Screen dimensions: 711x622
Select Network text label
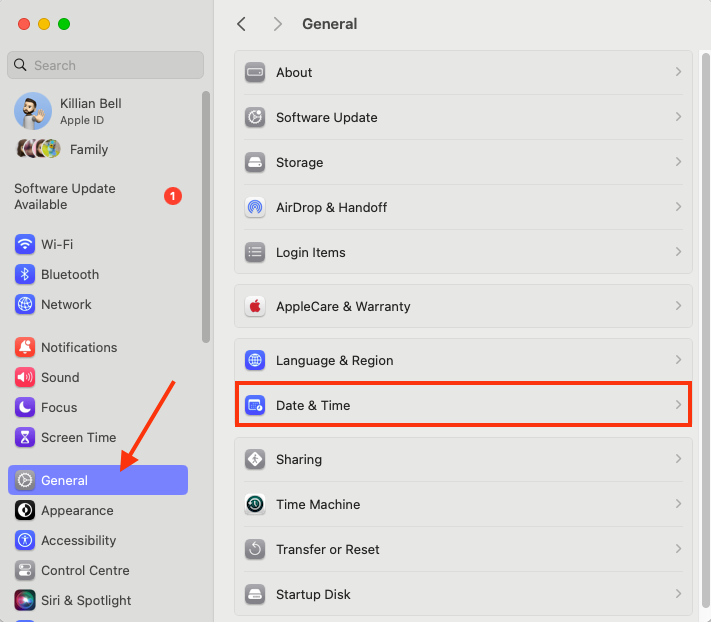point(66,304)
